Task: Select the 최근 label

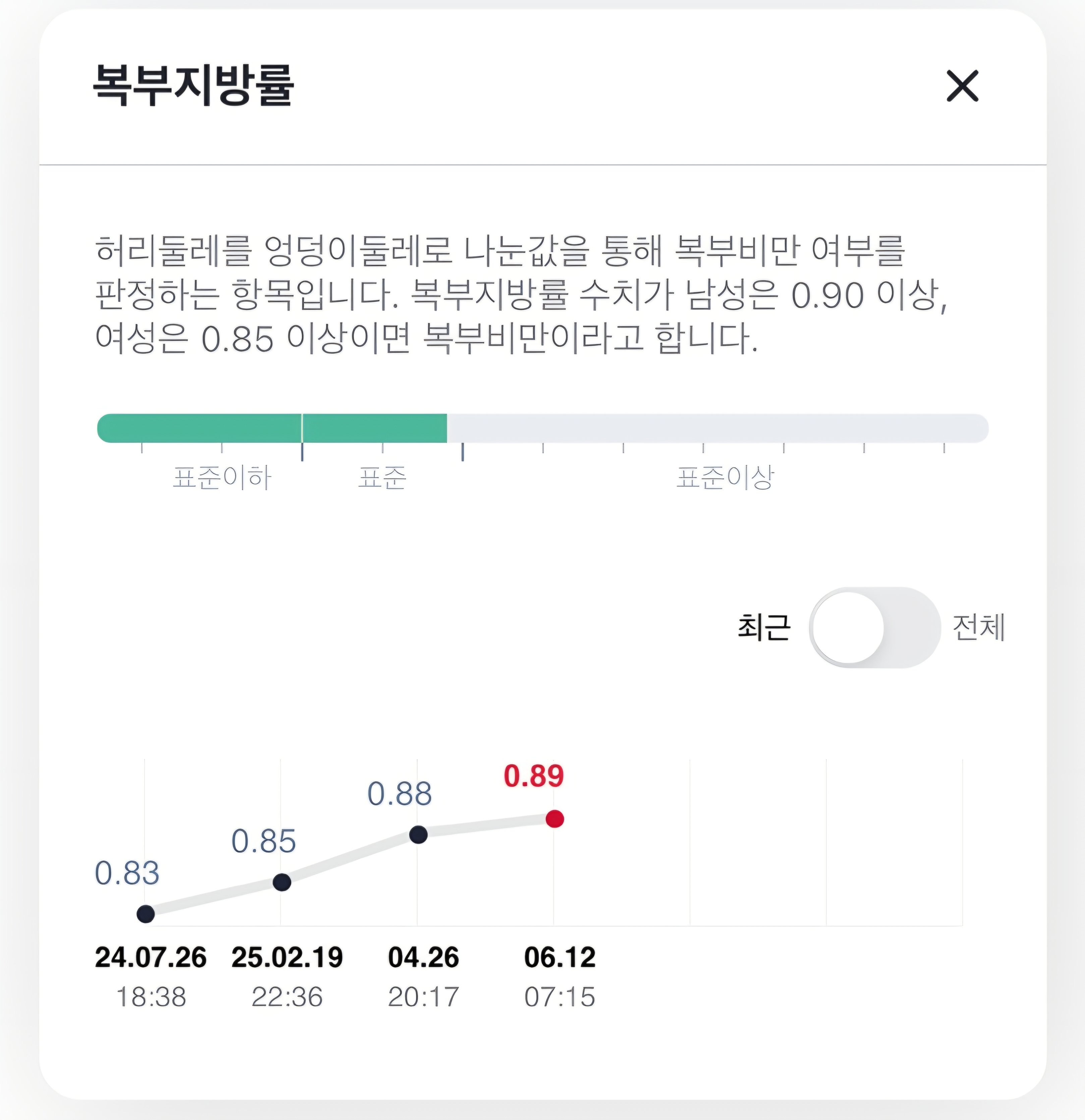Action: tap(764, 627)
